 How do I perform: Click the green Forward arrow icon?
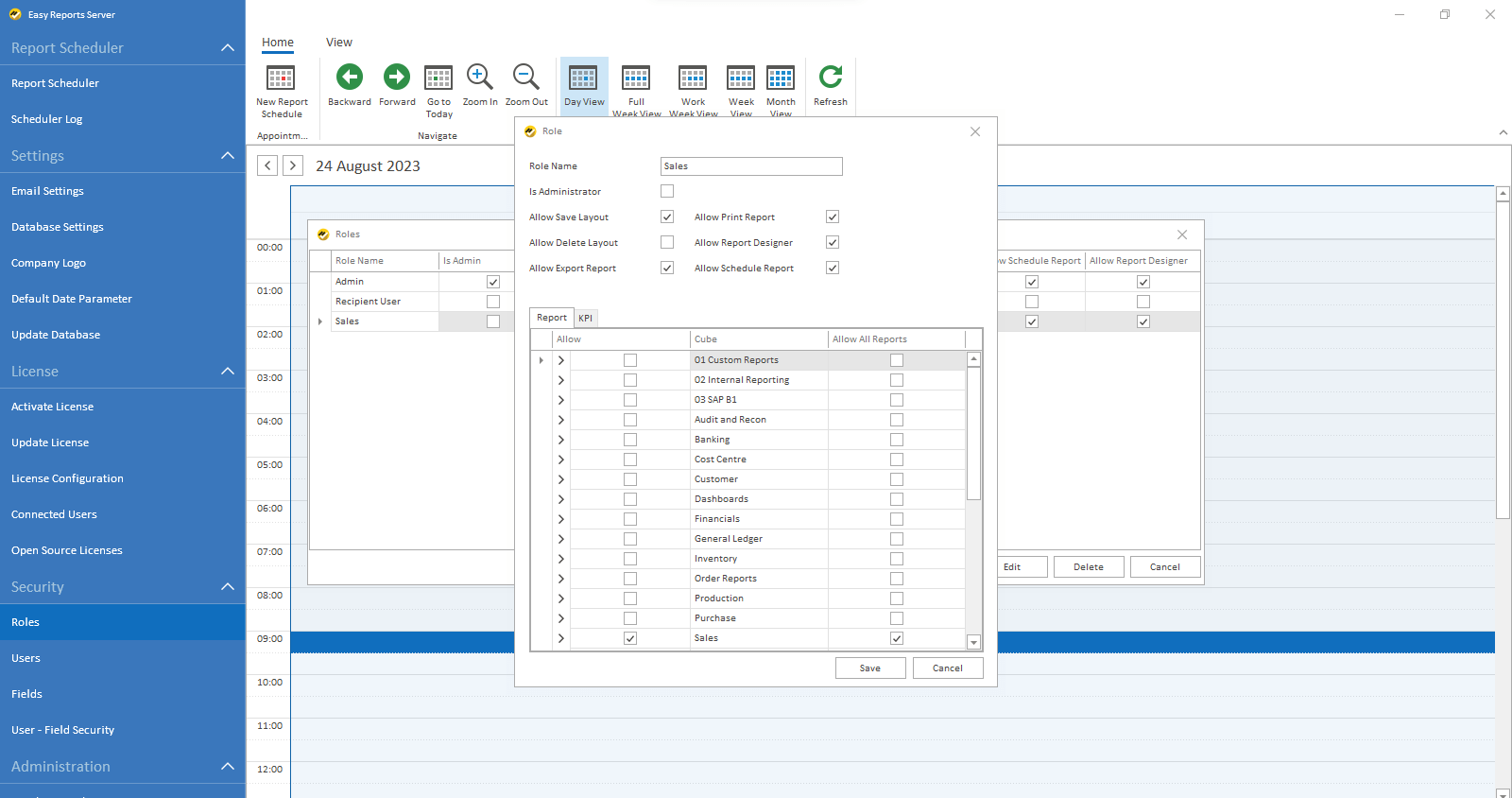point(397,78)
